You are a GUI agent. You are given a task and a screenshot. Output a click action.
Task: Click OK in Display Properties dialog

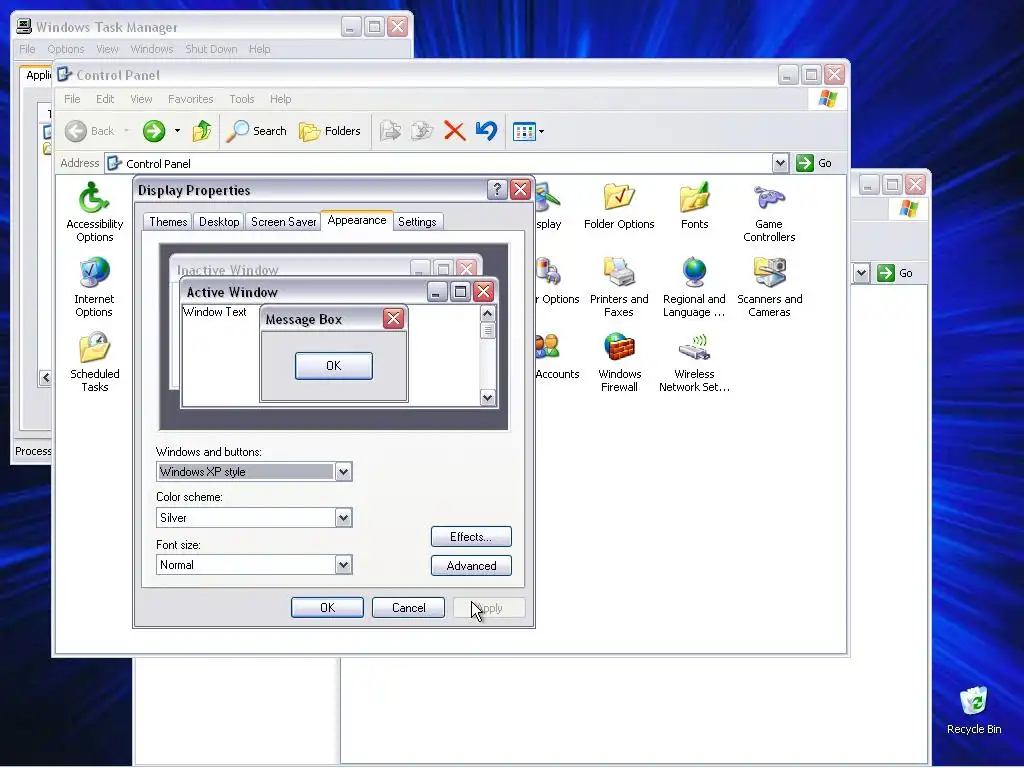(327, 608)
